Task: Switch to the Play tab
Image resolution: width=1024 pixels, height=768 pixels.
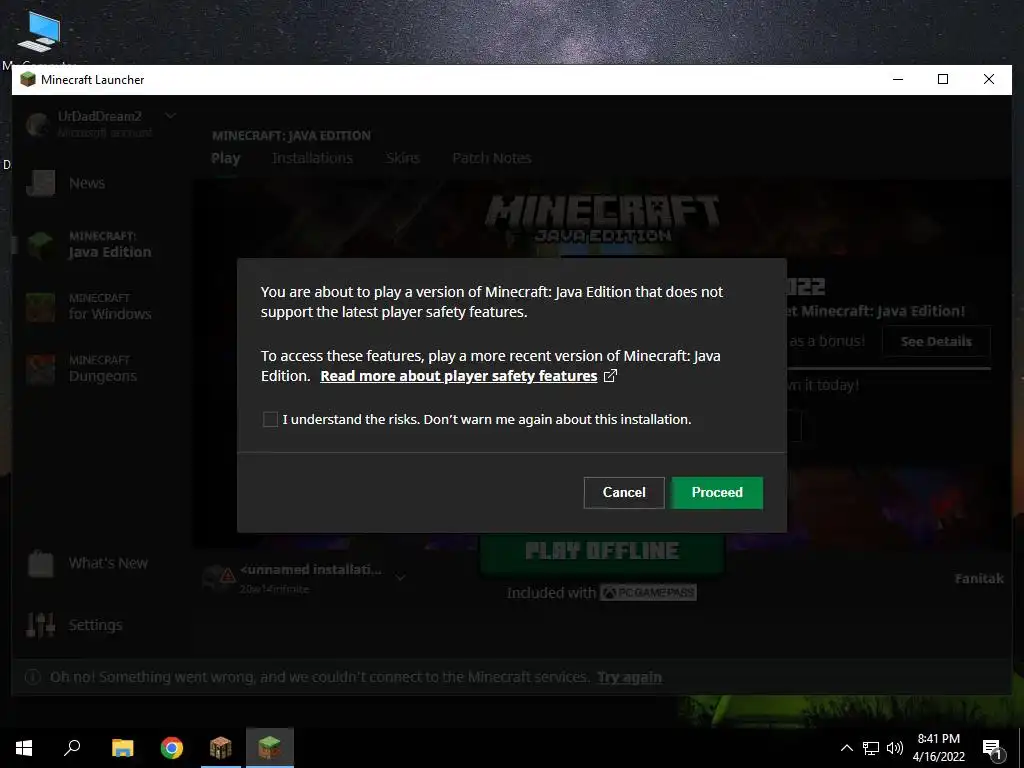Action: pyautogui.click(x=225, y=158)
